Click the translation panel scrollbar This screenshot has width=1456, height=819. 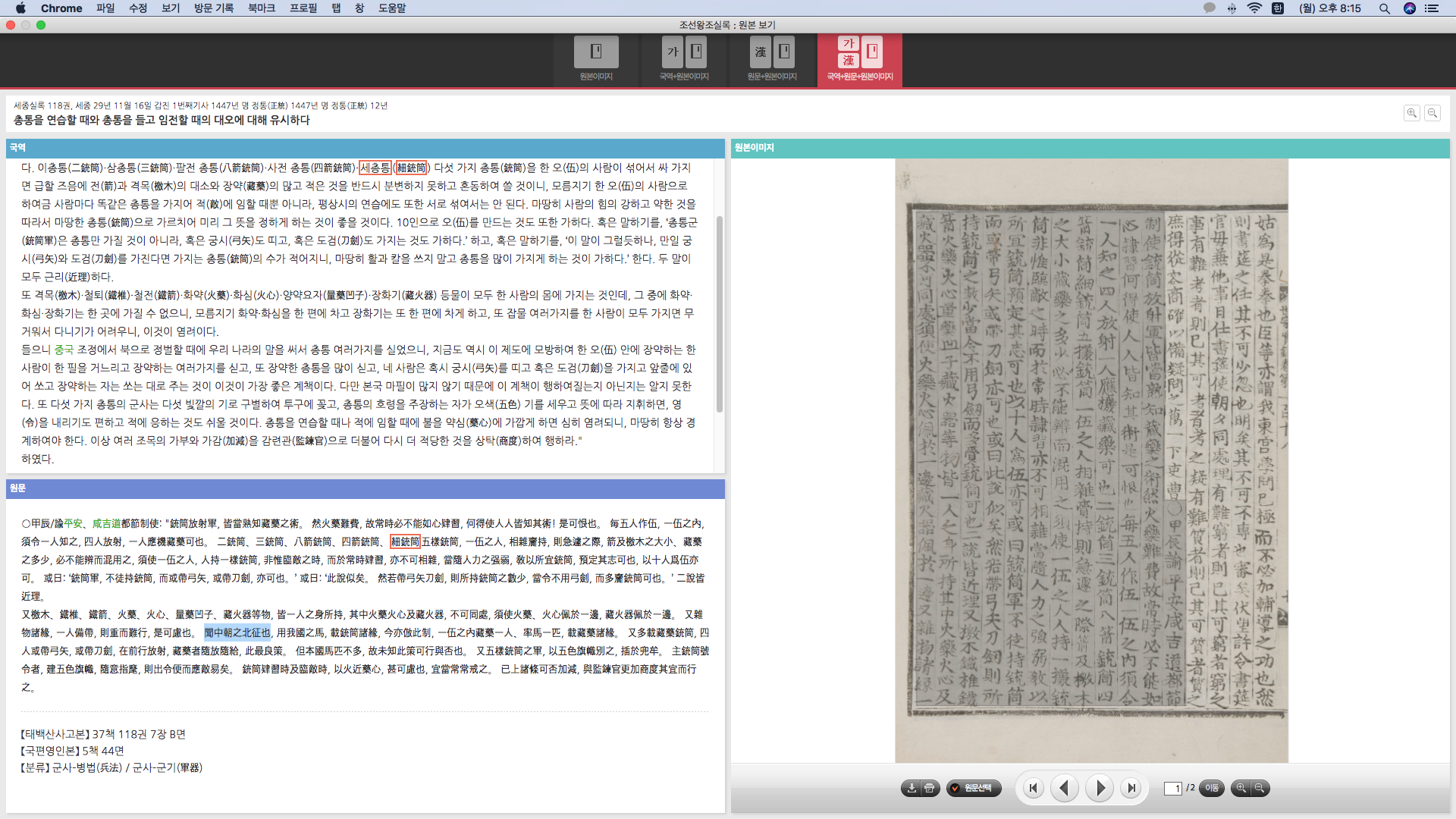coord(719,314)
